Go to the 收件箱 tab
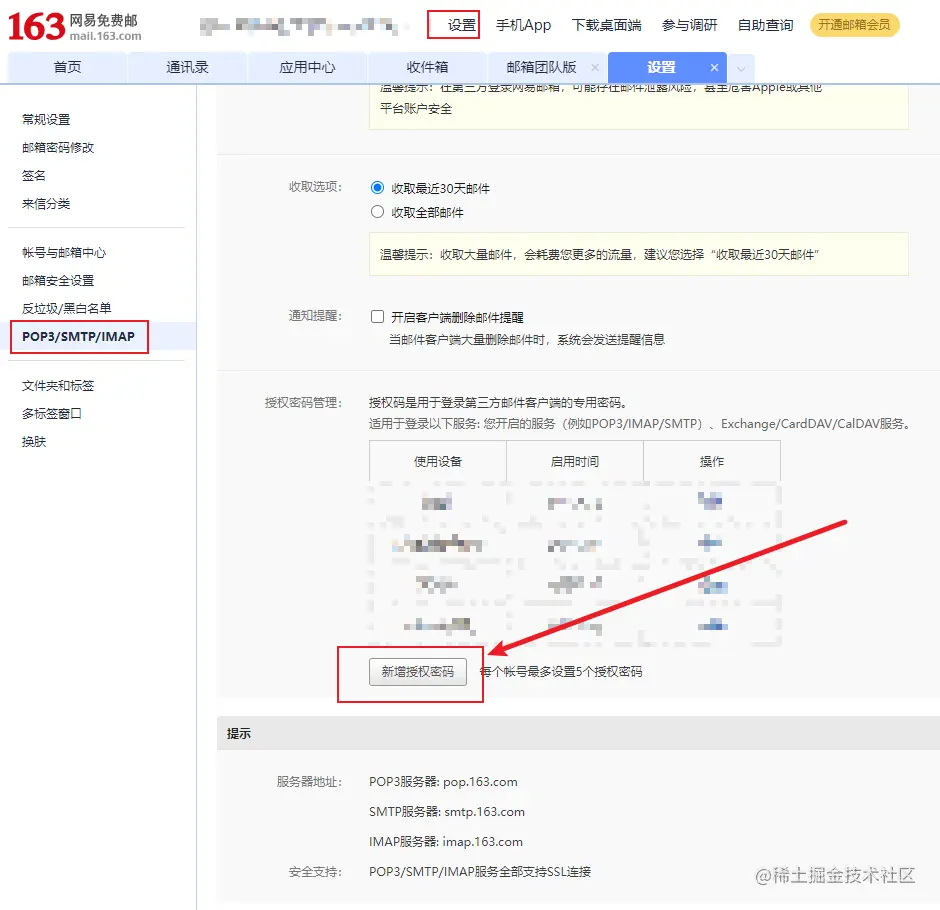940x910 pixels. click(x=427, y=67)
